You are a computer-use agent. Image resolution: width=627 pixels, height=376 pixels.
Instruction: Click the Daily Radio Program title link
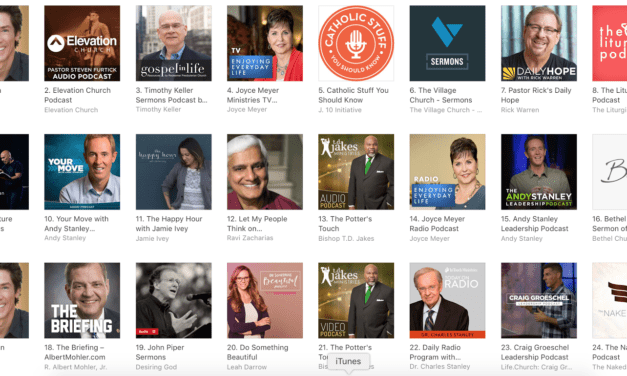(x=435, y=352)
